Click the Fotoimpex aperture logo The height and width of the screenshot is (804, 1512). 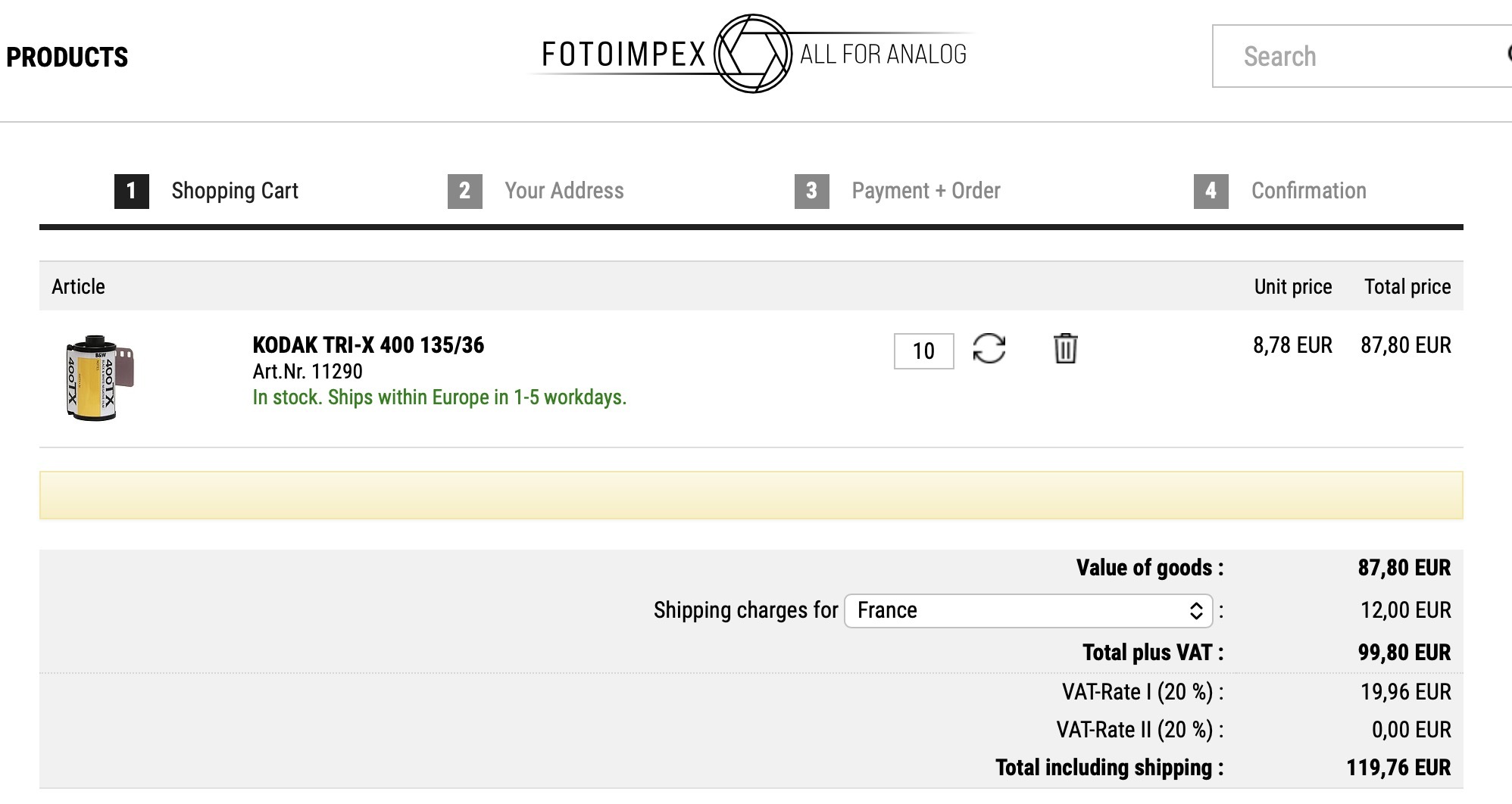[753, 54]
